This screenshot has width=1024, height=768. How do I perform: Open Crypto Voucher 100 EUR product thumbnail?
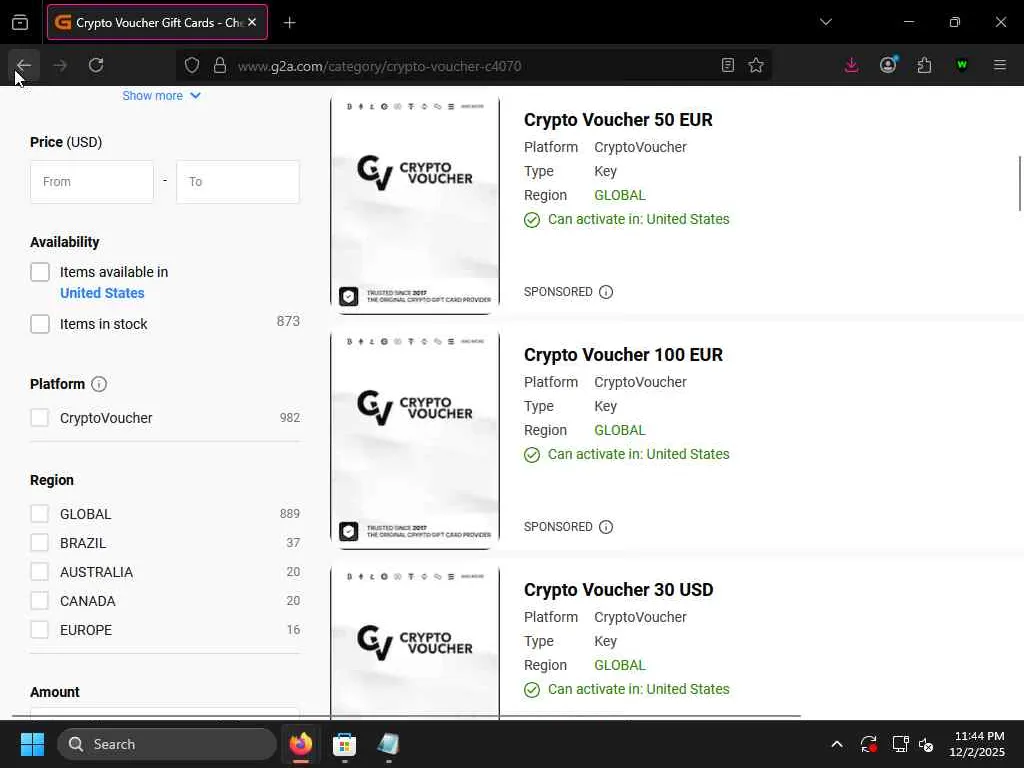point(415,440)
